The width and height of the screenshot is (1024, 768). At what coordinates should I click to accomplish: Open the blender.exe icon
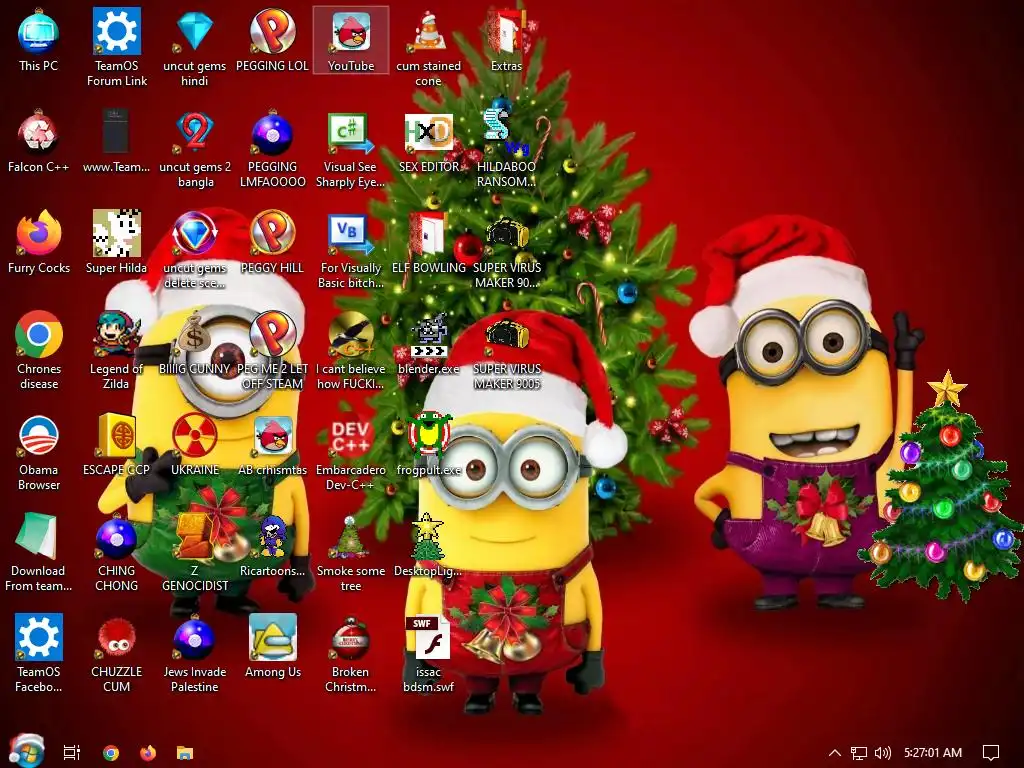(x=428, y=343)
